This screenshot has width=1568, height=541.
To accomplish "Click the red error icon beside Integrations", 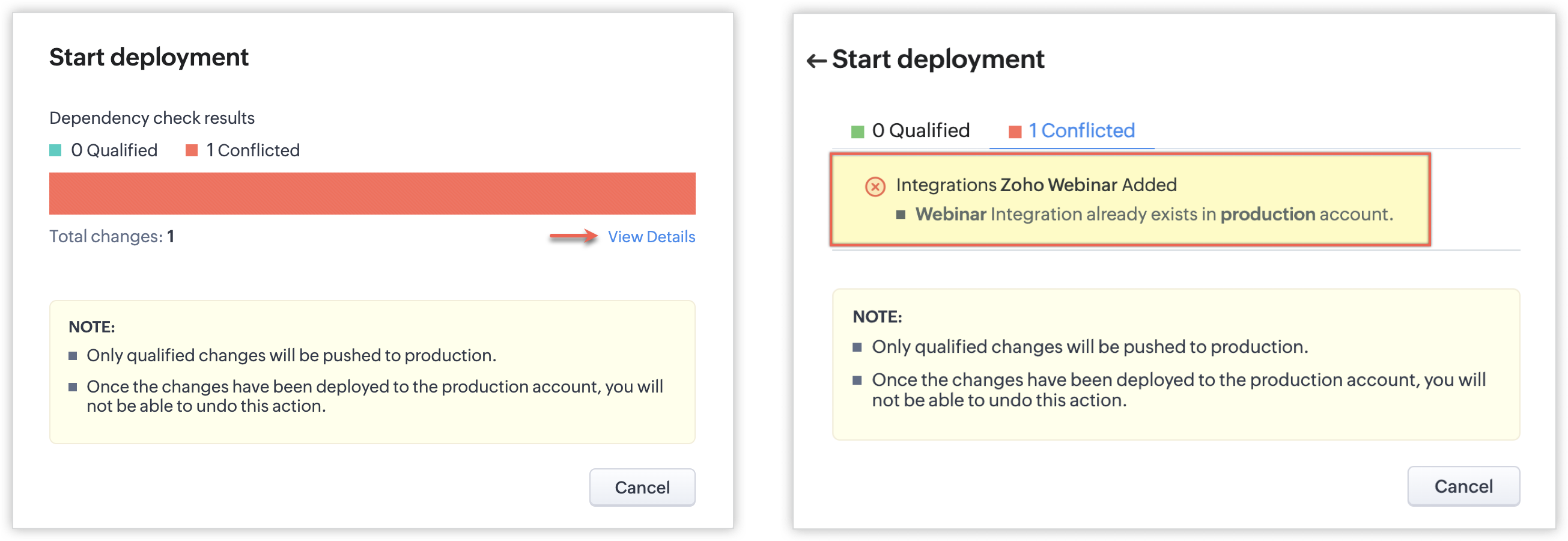I will pos(875,186).
